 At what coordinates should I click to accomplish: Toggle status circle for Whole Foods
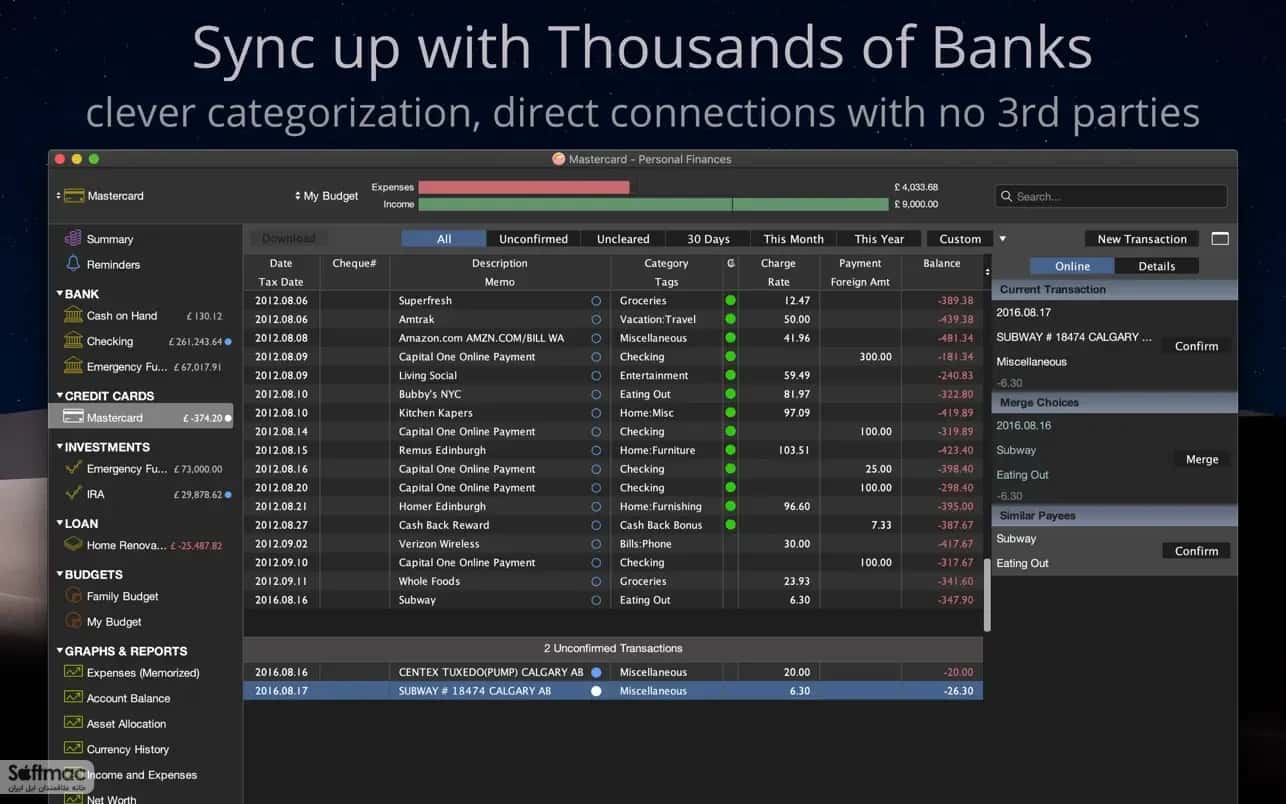point(596,581)
